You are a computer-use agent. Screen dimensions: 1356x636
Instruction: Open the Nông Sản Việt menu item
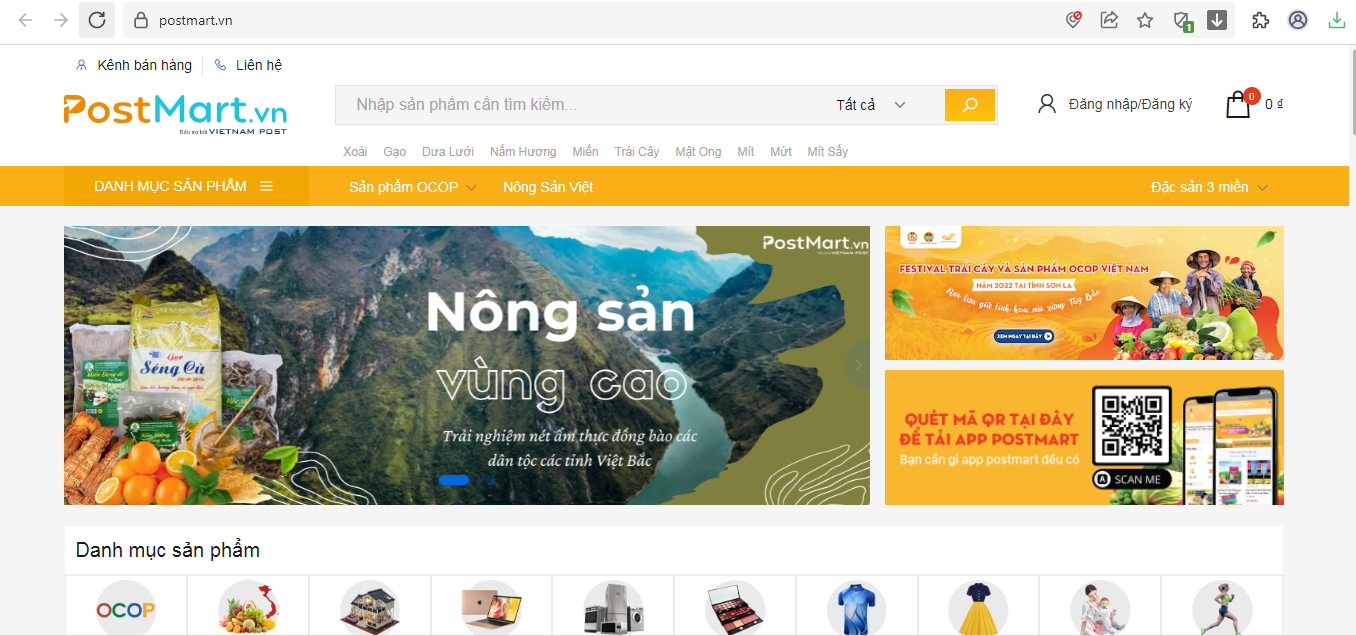tap(547, 186)
